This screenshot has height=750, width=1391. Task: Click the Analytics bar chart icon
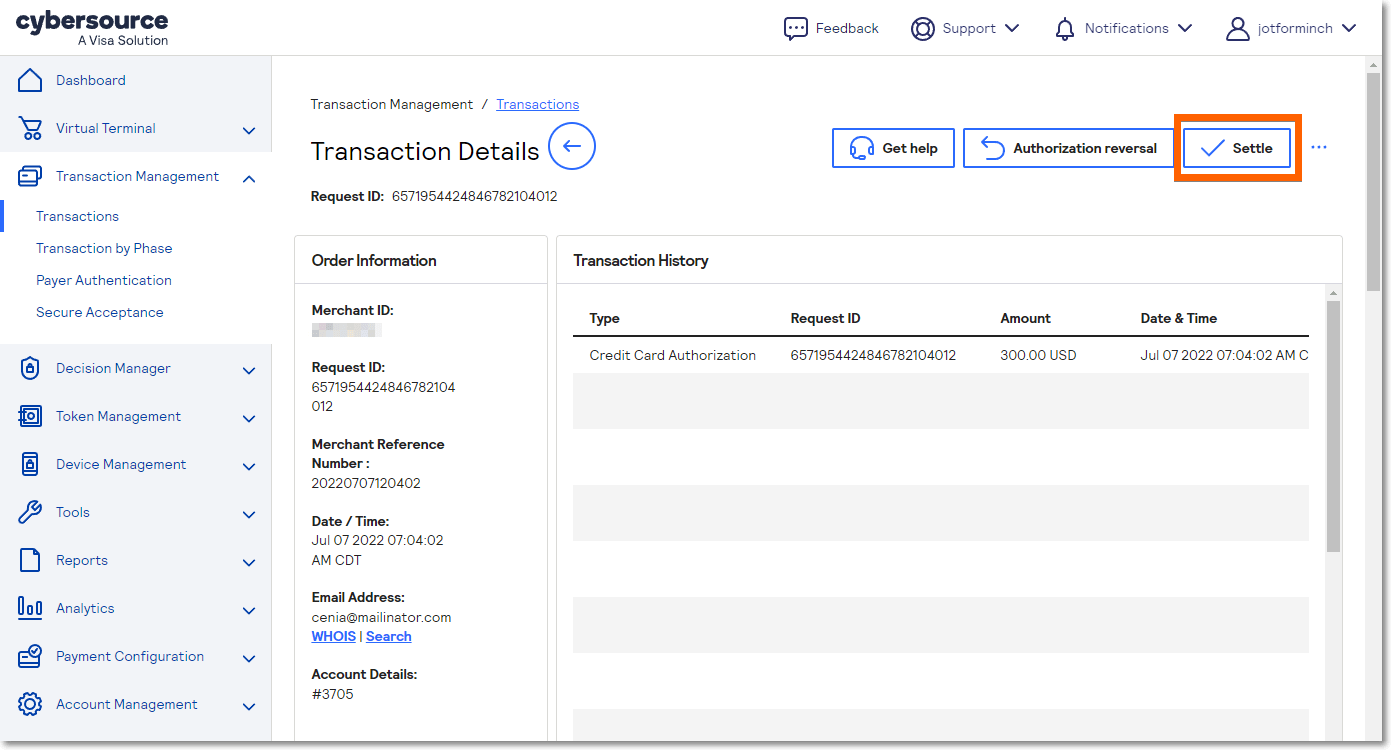coord(30,608)
